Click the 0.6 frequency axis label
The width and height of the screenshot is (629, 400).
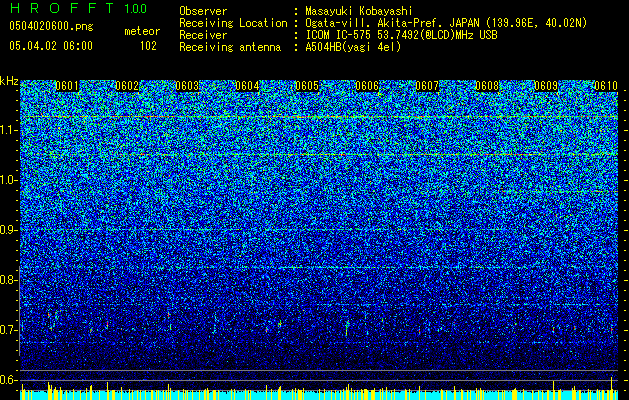coord(9,380)
